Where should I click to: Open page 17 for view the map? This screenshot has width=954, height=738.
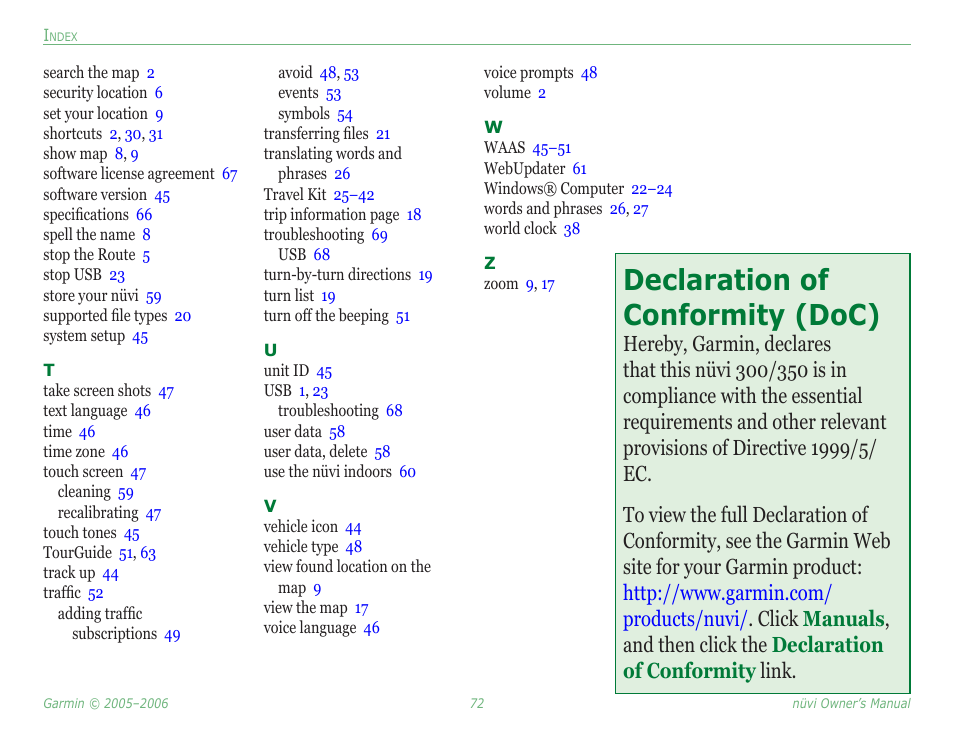click(361, 608)
